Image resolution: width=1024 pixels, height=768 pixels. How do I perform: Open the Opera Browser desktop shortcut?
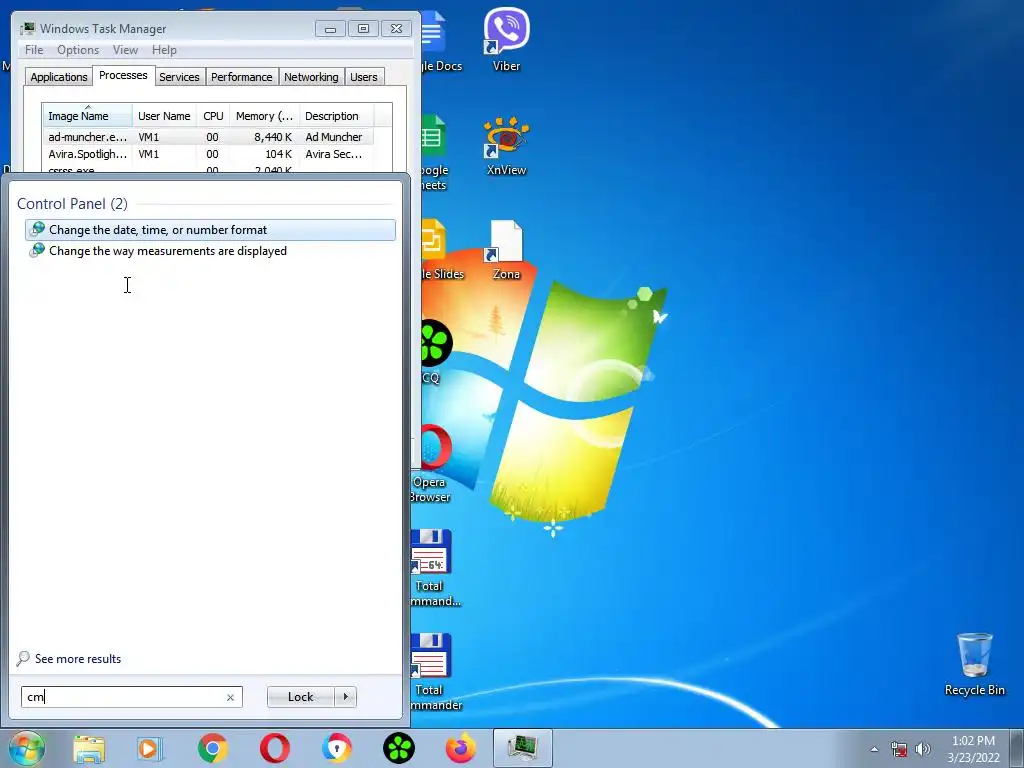pyautogui.click(x=431, y=464)
